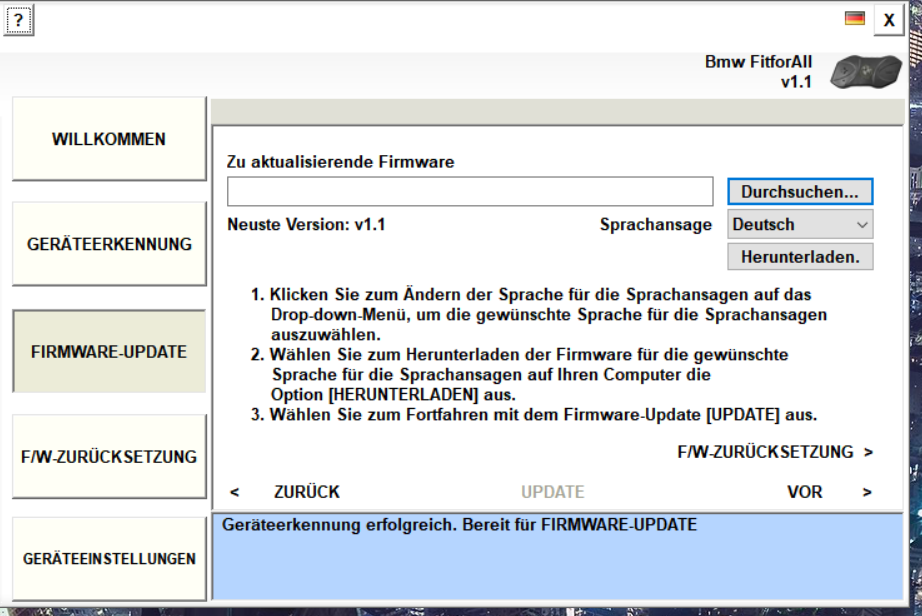This screenshot has width=922, height=616.
Task: Open language selection via German flag
Action: point(855,19)
